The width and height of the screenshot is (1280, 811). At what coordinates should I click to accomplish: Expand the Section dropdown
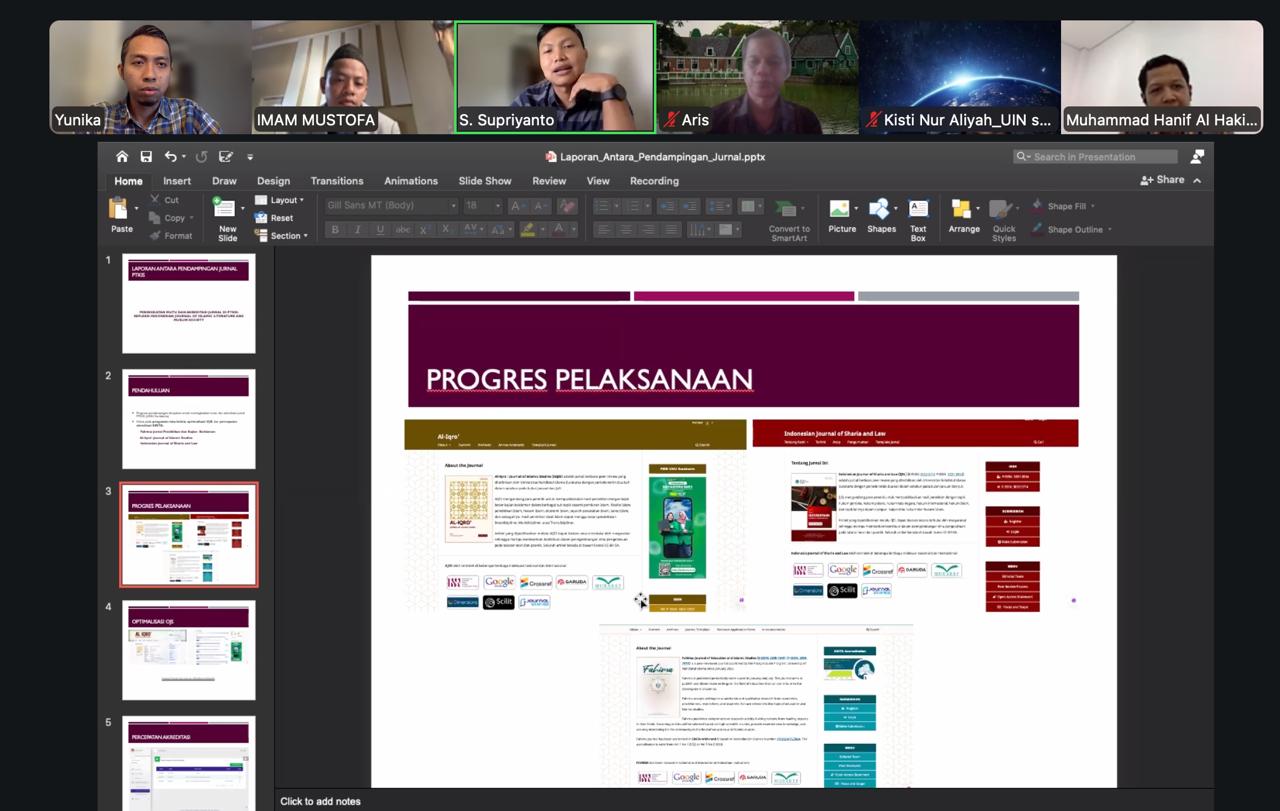pos(284,236)
